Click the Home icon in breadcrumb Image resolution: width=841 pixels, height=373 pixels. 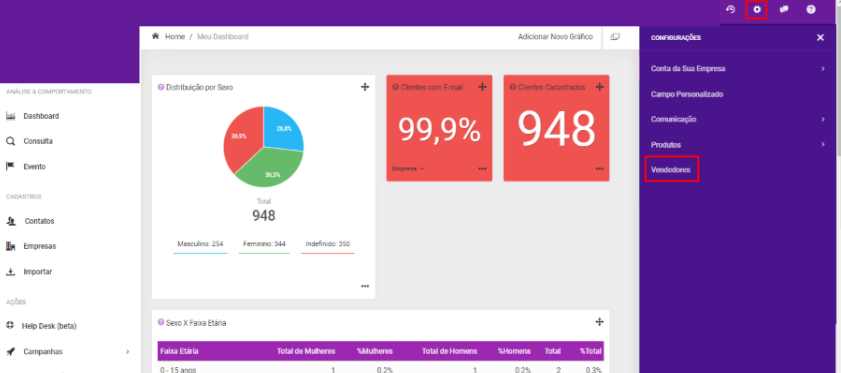pos(156,36)
